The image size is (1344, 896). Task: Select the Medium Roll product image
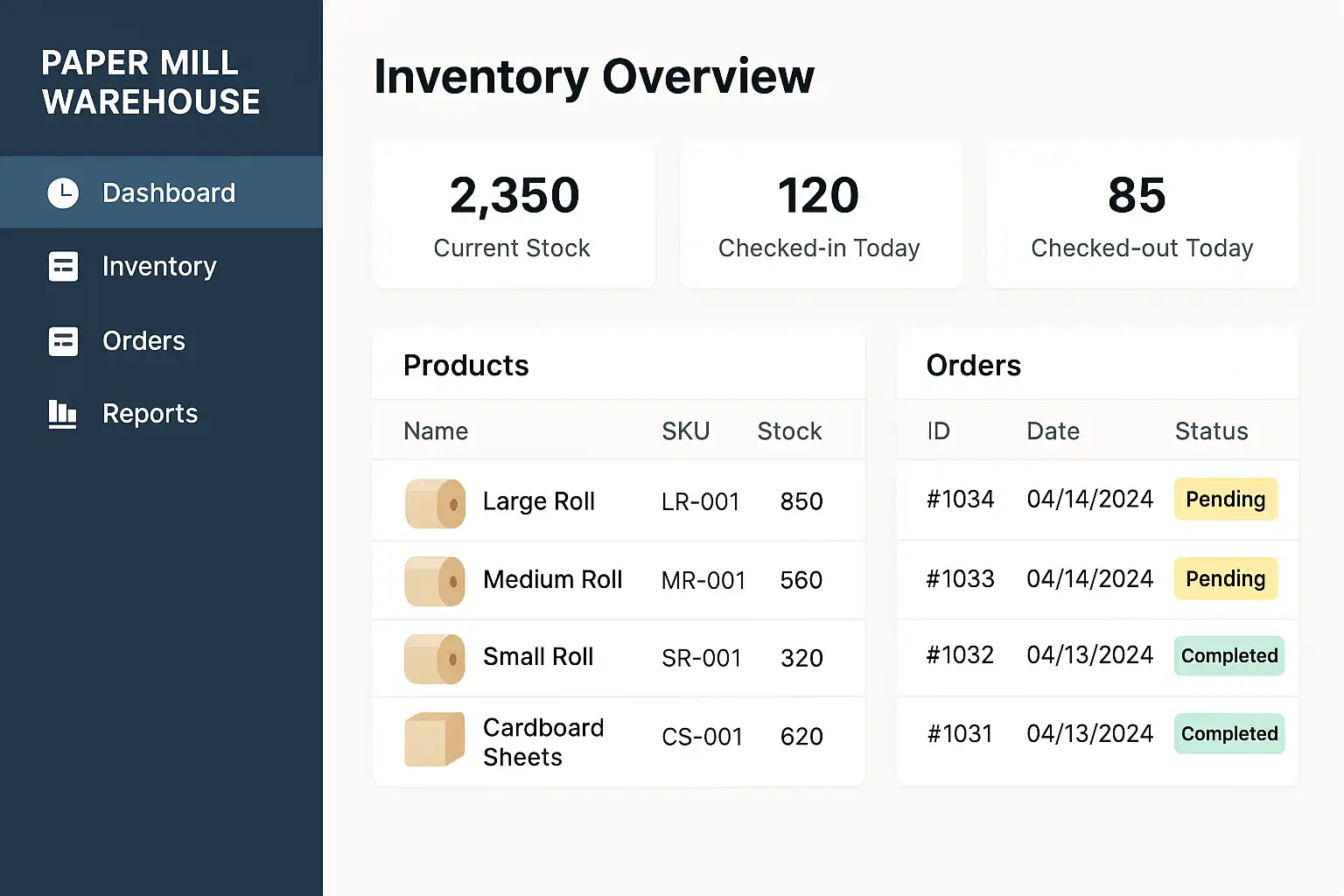pos(435,581)
